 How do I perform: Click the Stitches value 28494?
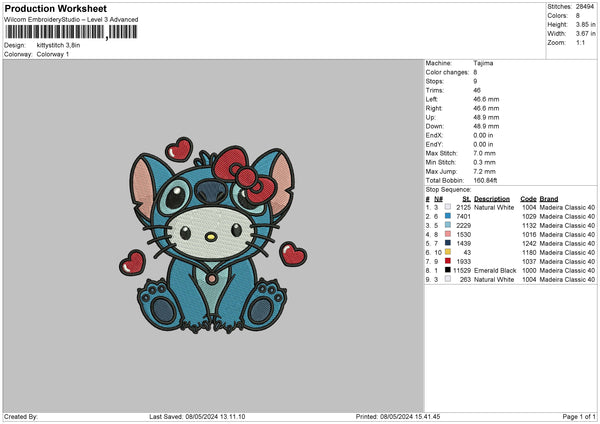(x=585, y=7)
